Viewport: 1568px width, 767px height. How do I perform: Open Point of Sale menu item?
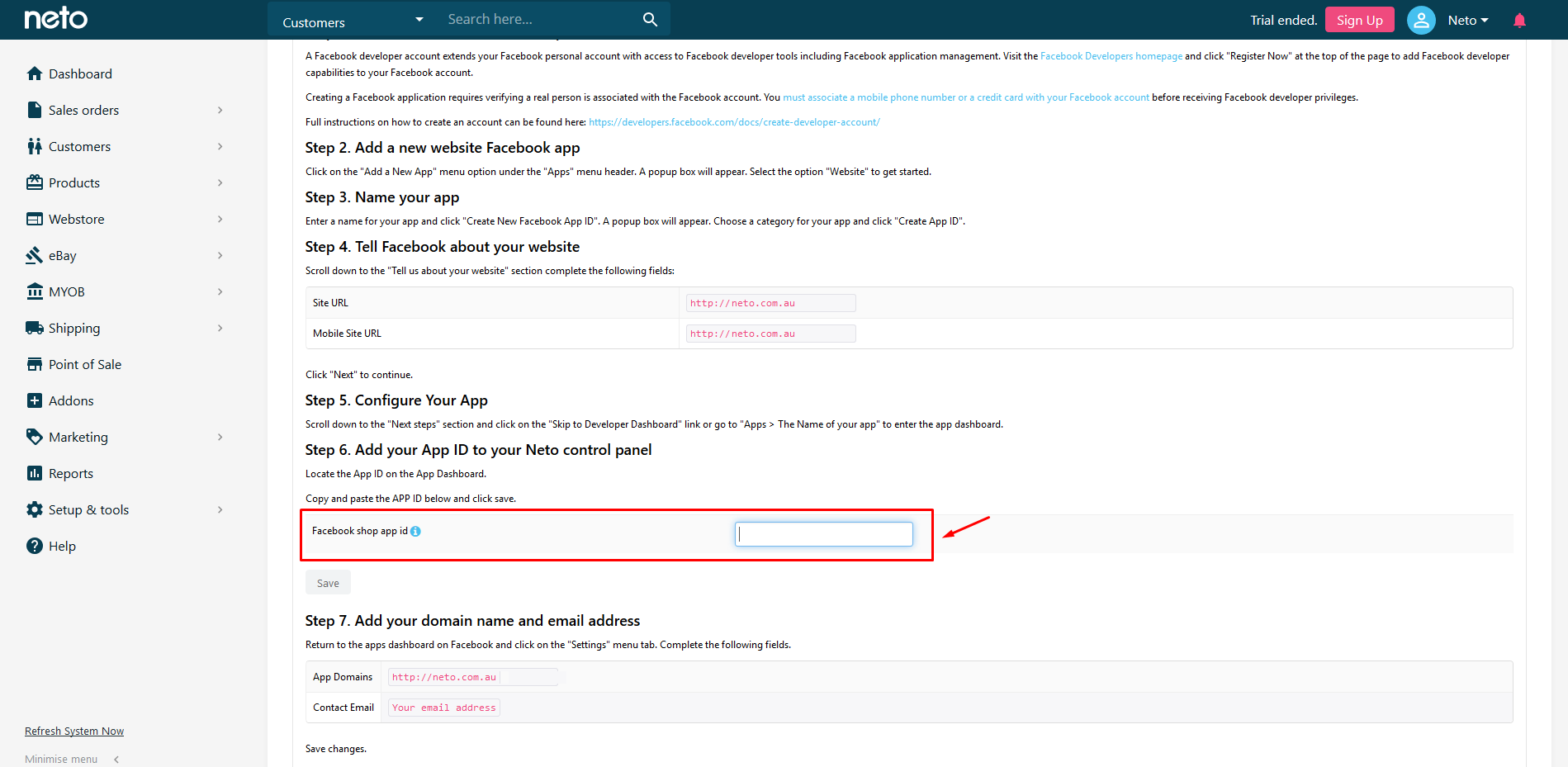click(85, 364)
